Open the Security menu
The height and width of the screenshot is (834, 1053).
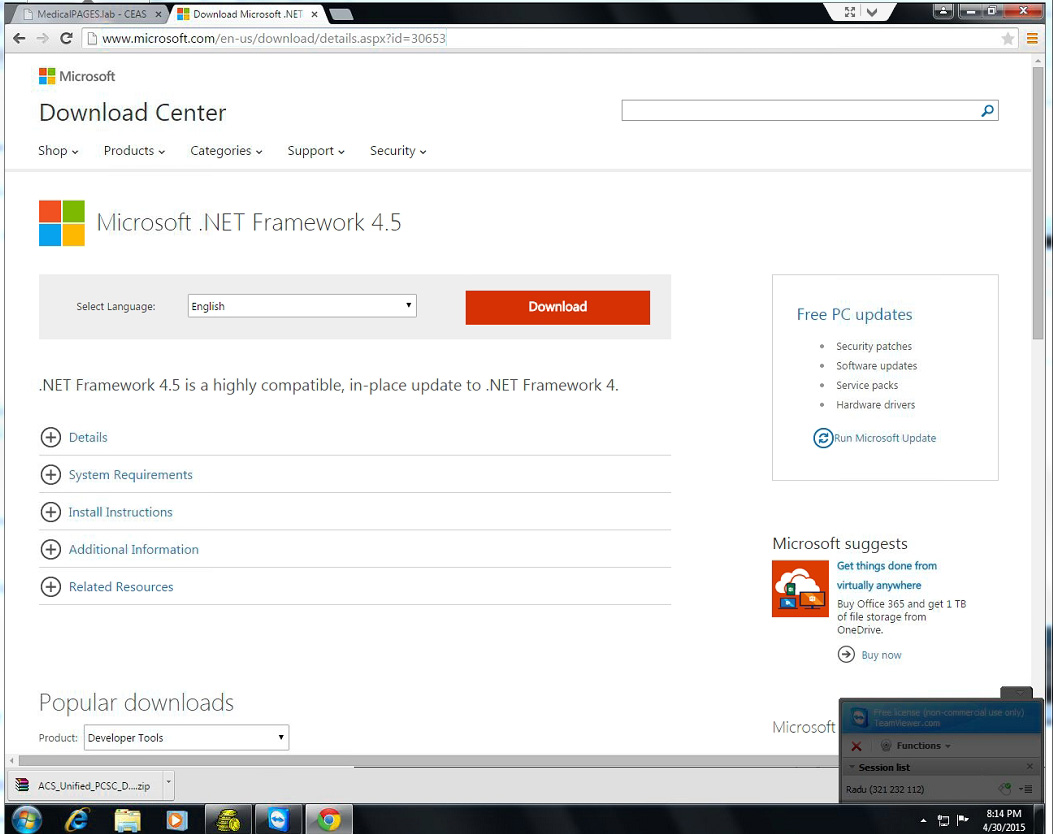[398, 151]
